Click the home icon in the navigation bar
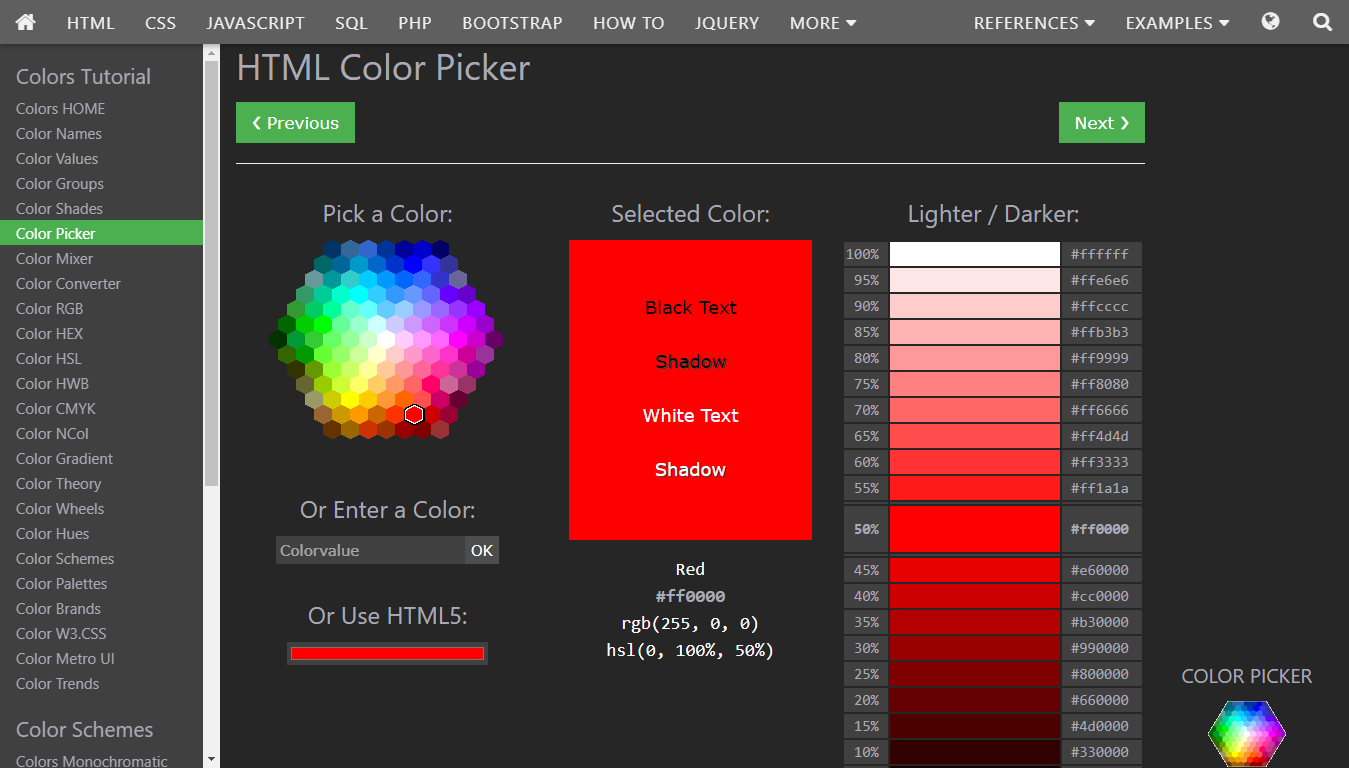The height and width of the screenshot is (768, 1349). 25,22
